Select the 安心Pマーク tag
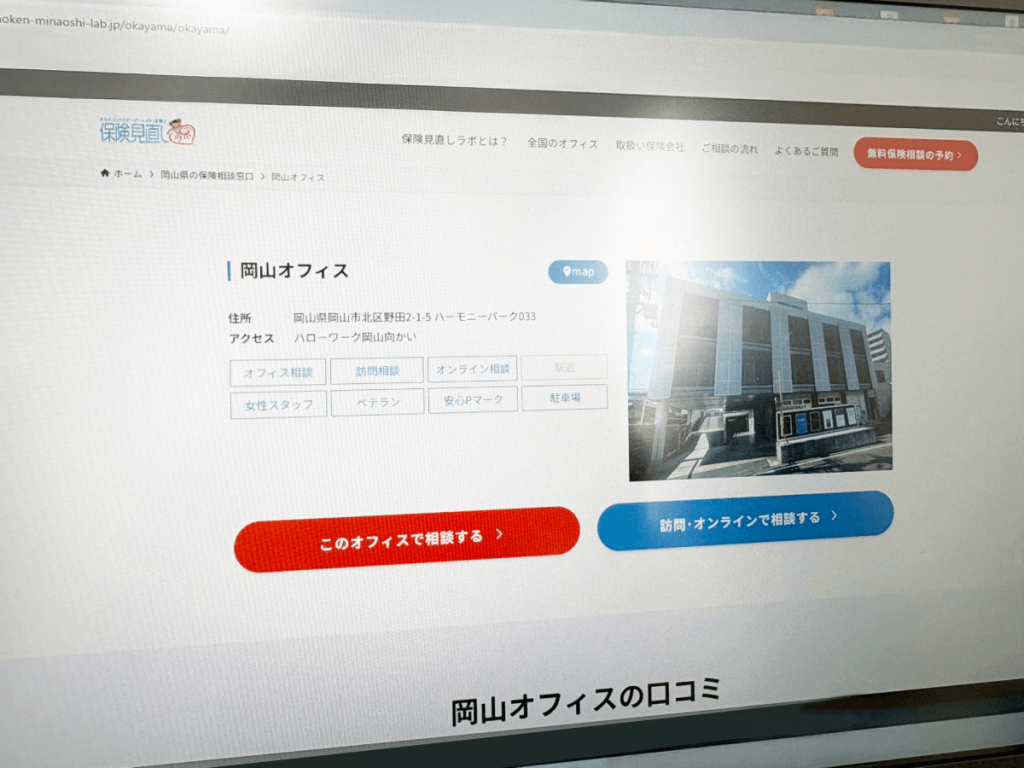Viewport: 1024px width, 768px height. (x=473, y=400)
